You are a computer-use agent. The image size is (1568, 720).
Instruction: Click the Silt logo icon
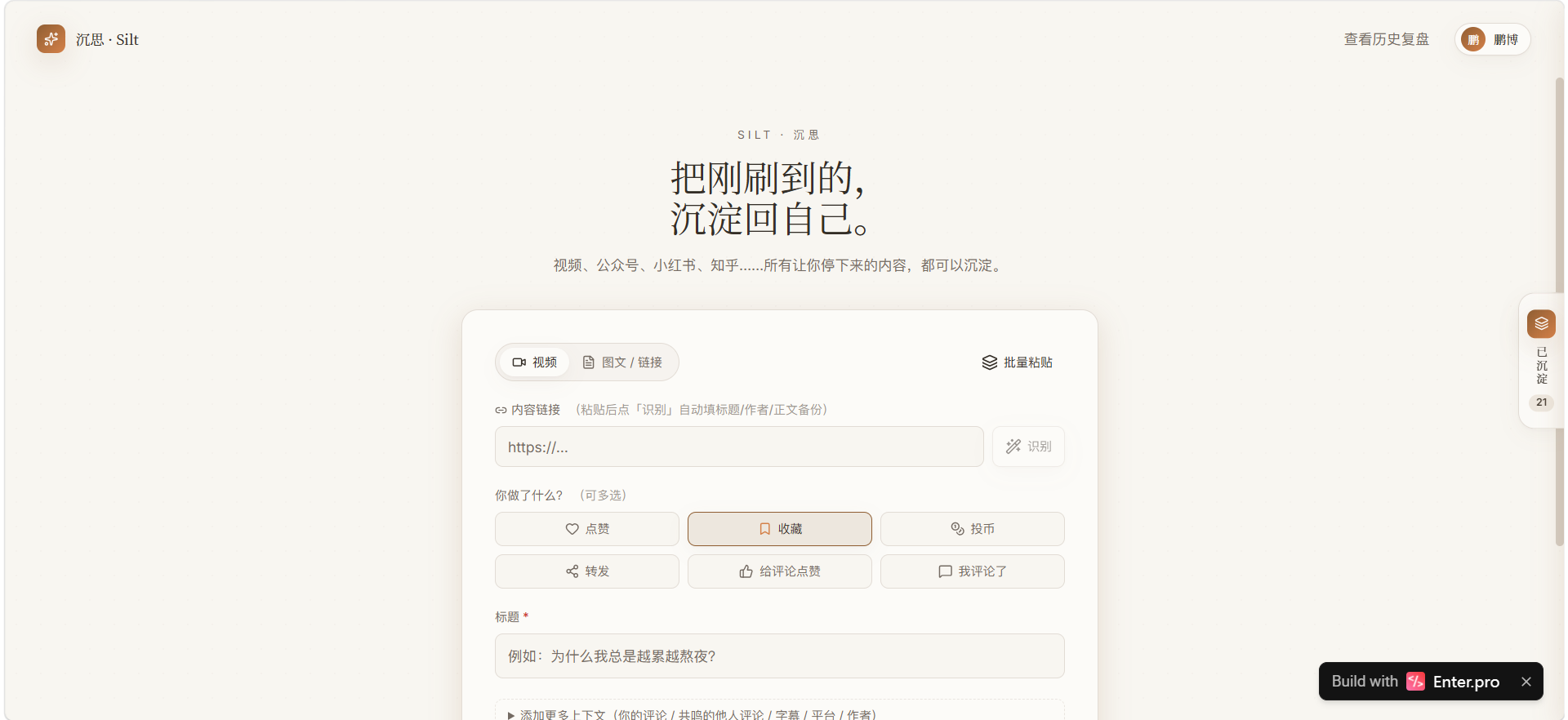click(x=51, y=39)
